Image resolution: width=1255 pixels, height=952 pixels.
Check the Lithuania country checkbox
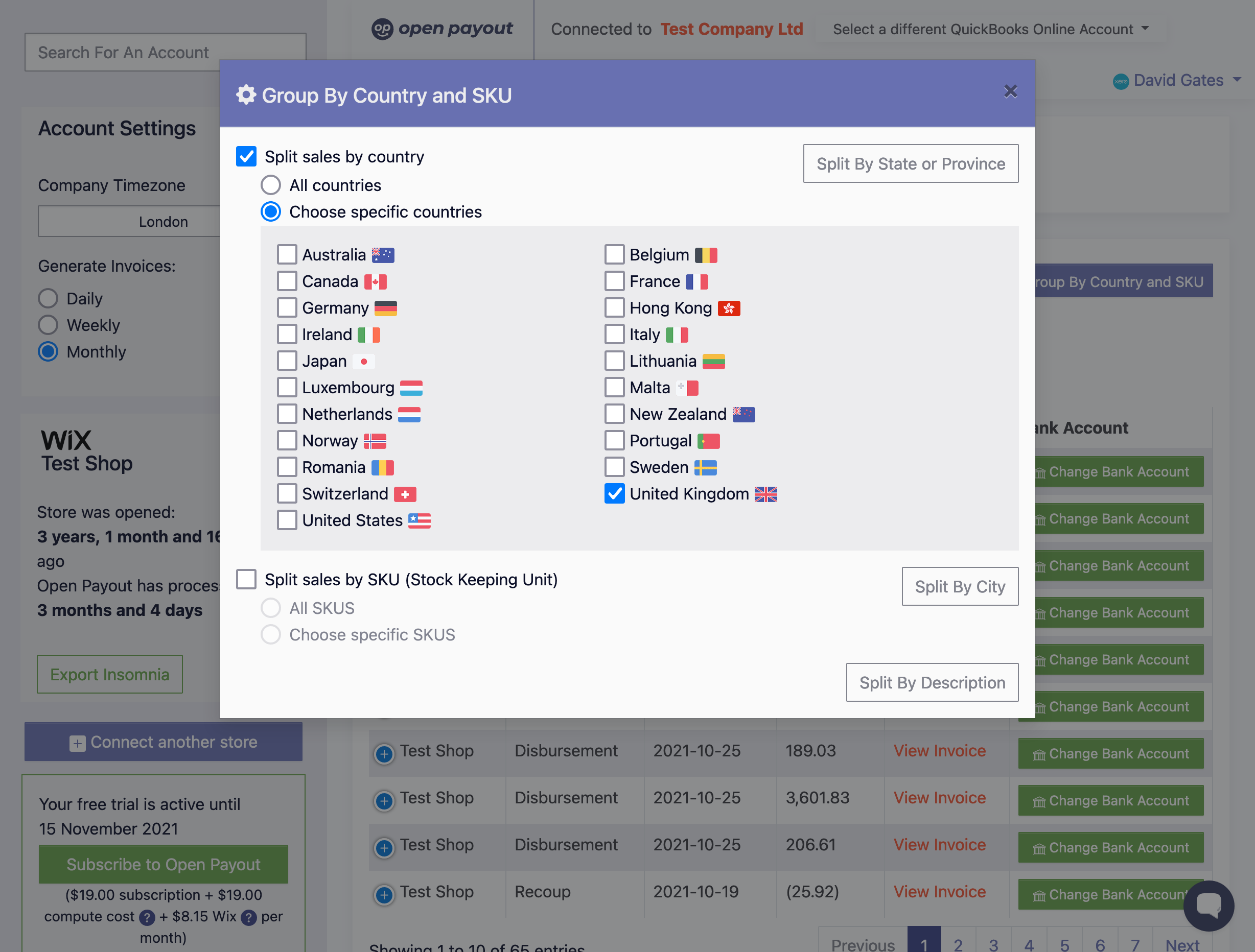point(614,361)
